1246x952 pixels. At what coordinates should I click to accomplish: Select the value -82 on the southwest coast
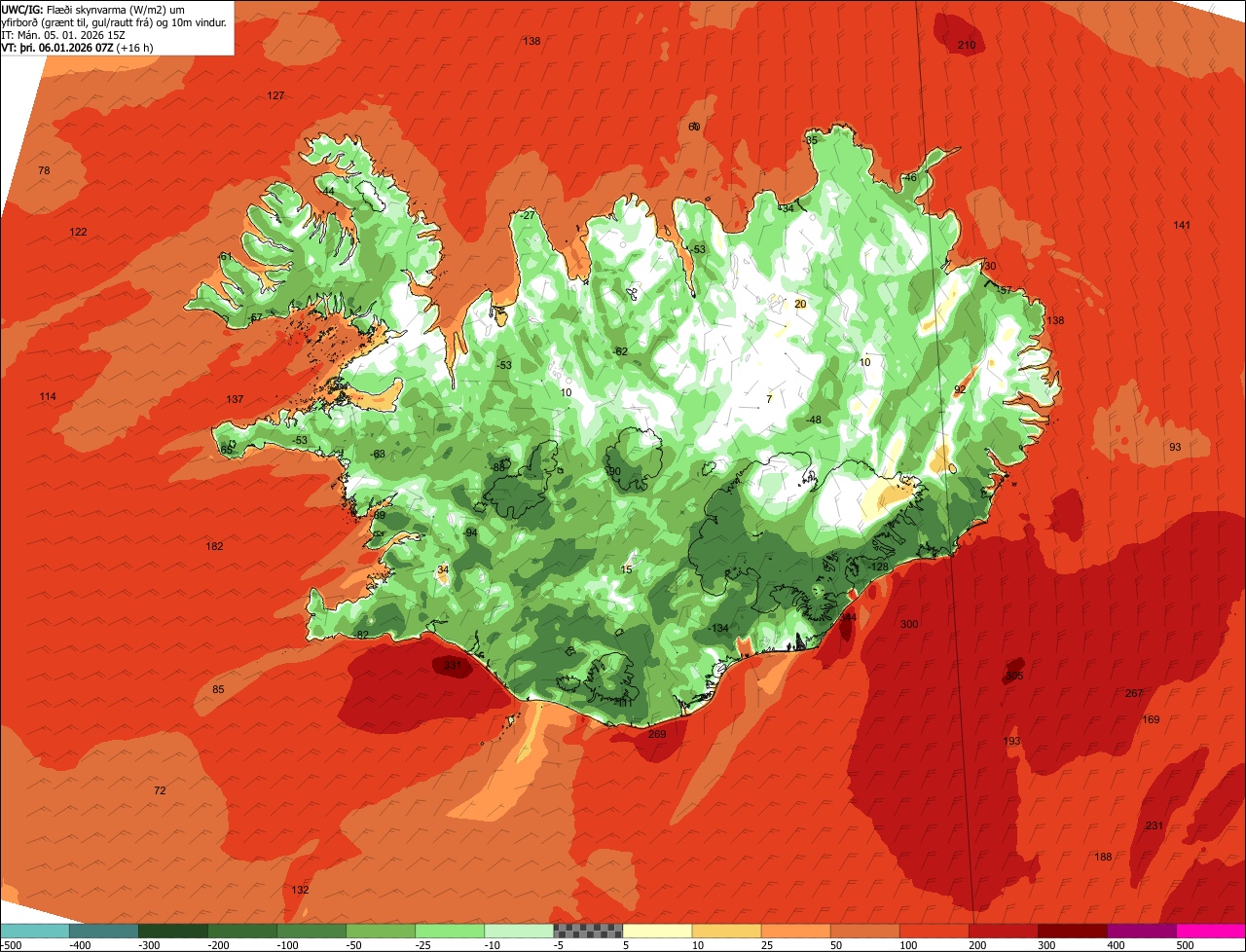pyautogui.click(x=361, y=635)
